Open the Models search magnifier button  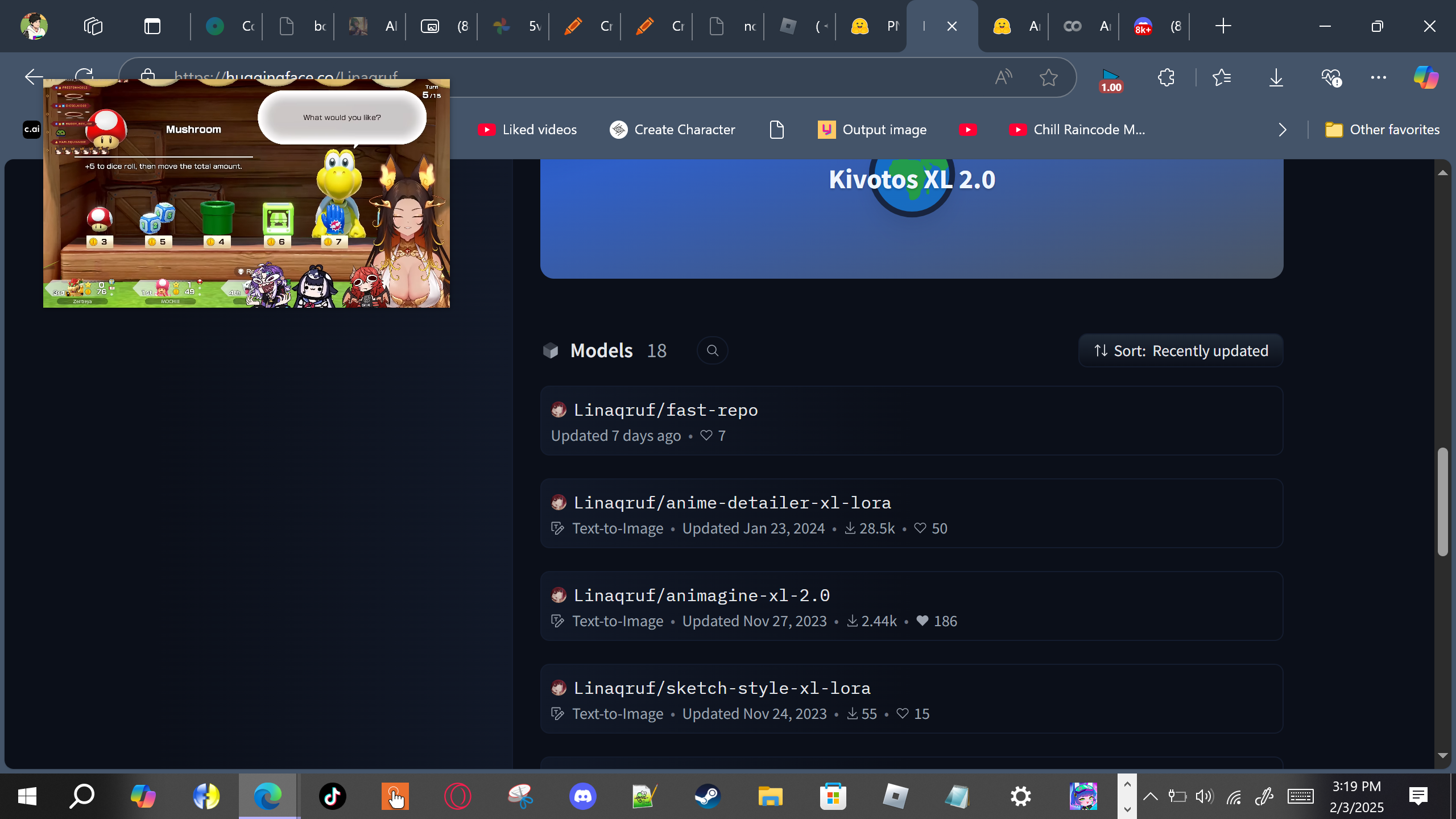pyautogui.click(x=713, y=350)
